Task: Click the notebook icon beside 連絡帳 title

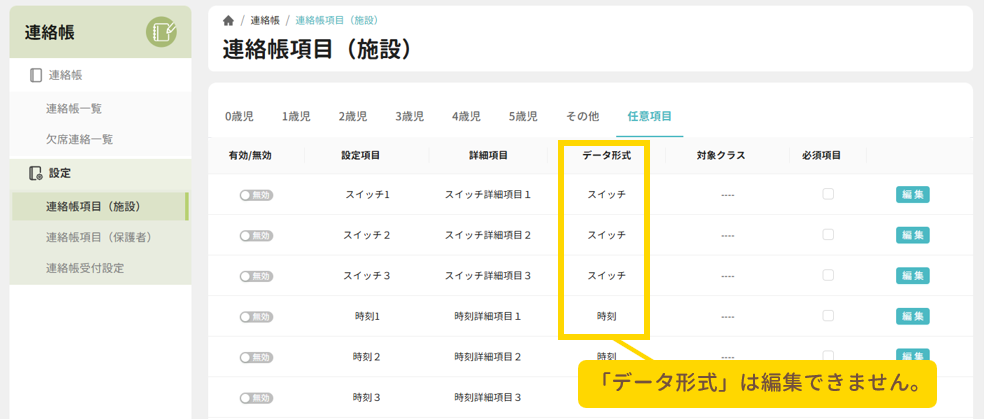Action: click(x=161, y=33)
